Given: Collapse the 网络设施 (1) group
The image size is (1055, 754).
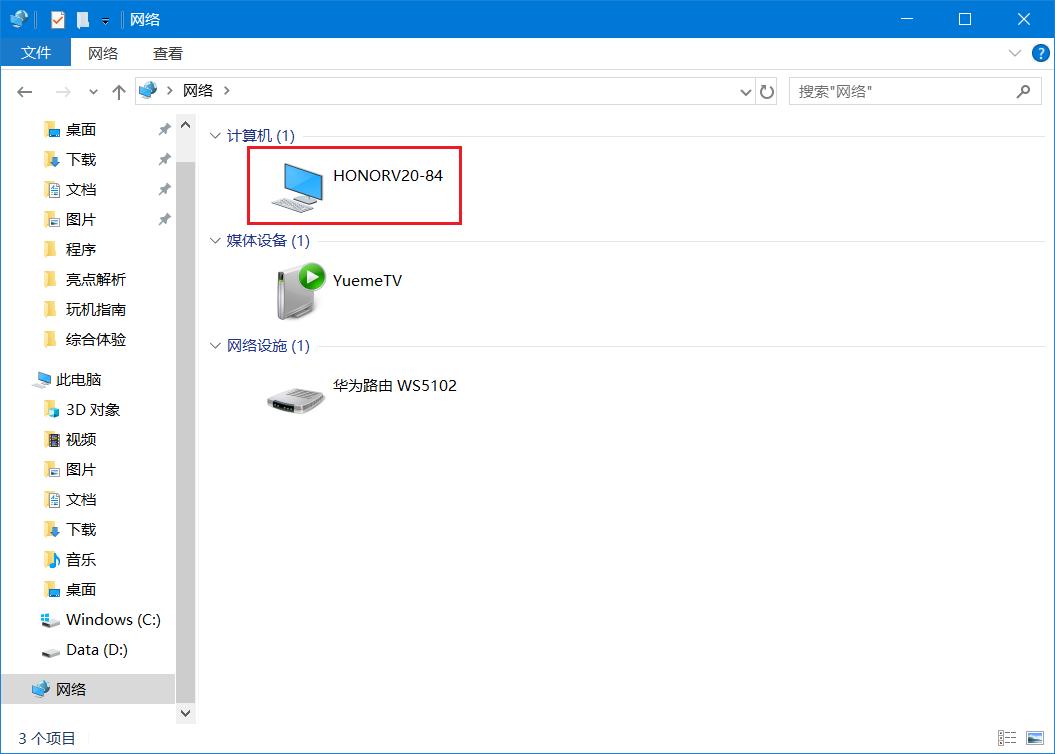Looking at the screenshot, I should point(215,346).
